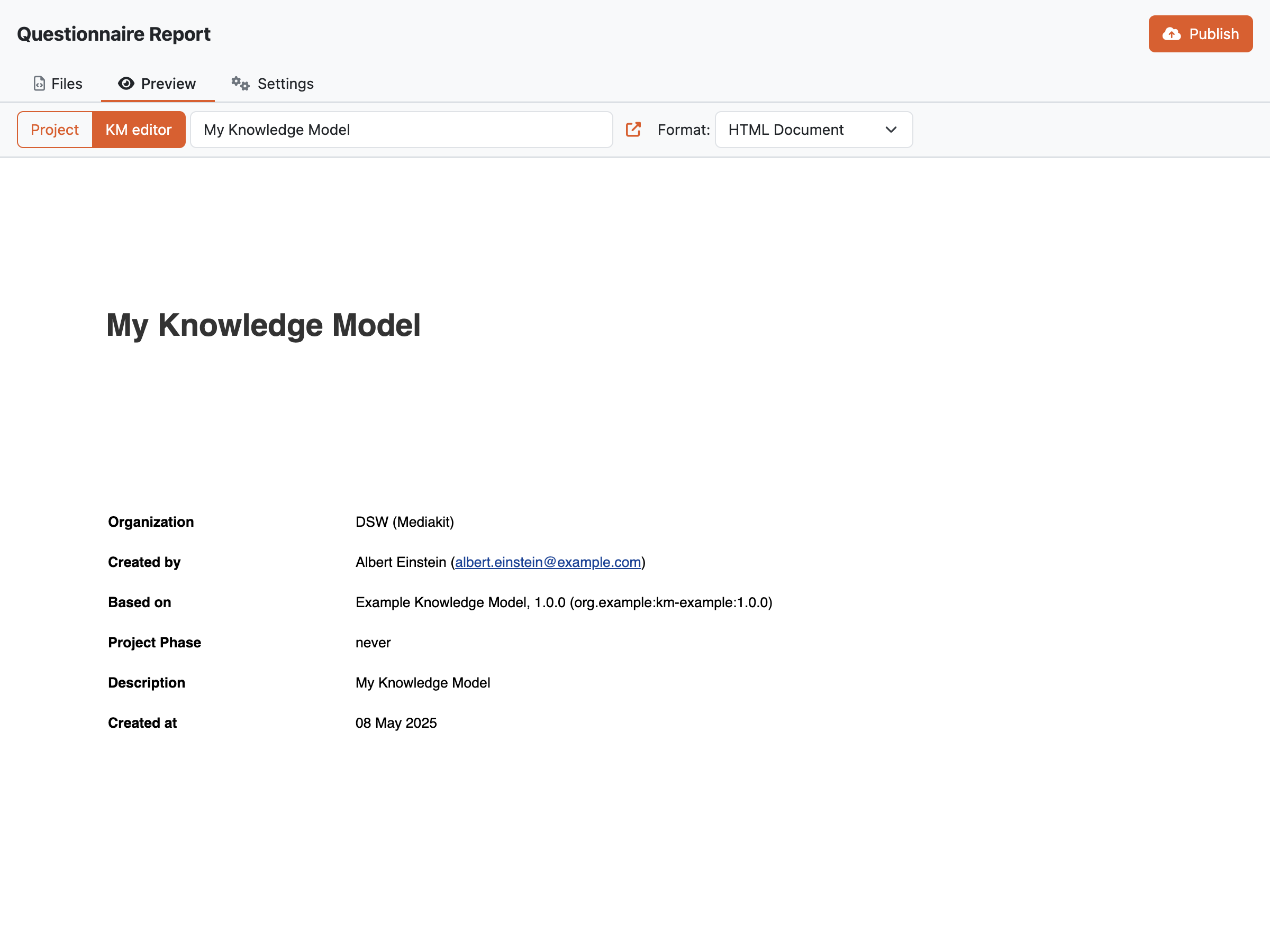This screenshot has height=952, width=1270.
Task: Click the Preview eye icon
Action: [126, 84]
